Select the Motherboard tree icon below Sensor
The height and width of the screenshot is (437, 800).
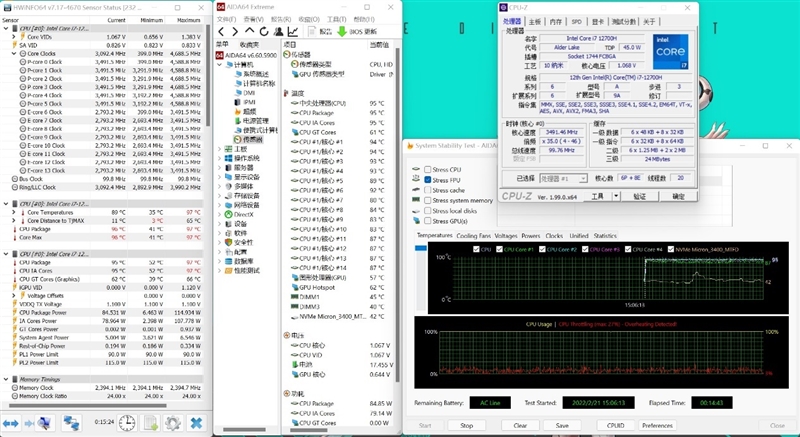click(x=229, y=149)
